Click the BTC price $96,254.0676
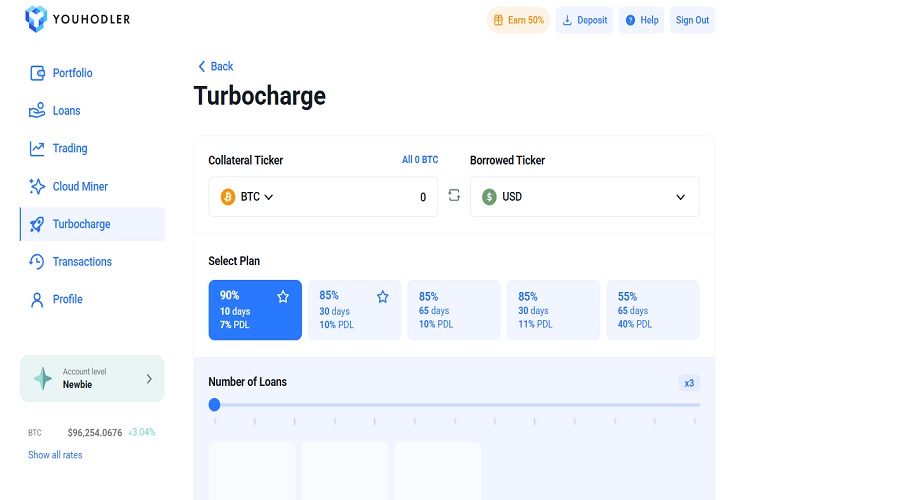900x500 pixels. (x=95, y=432)
